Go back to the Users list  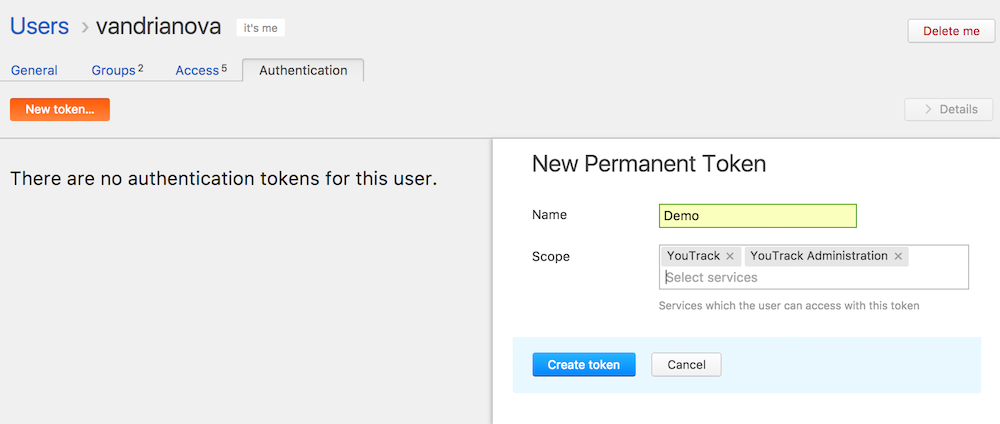click(x=39, y=27)
